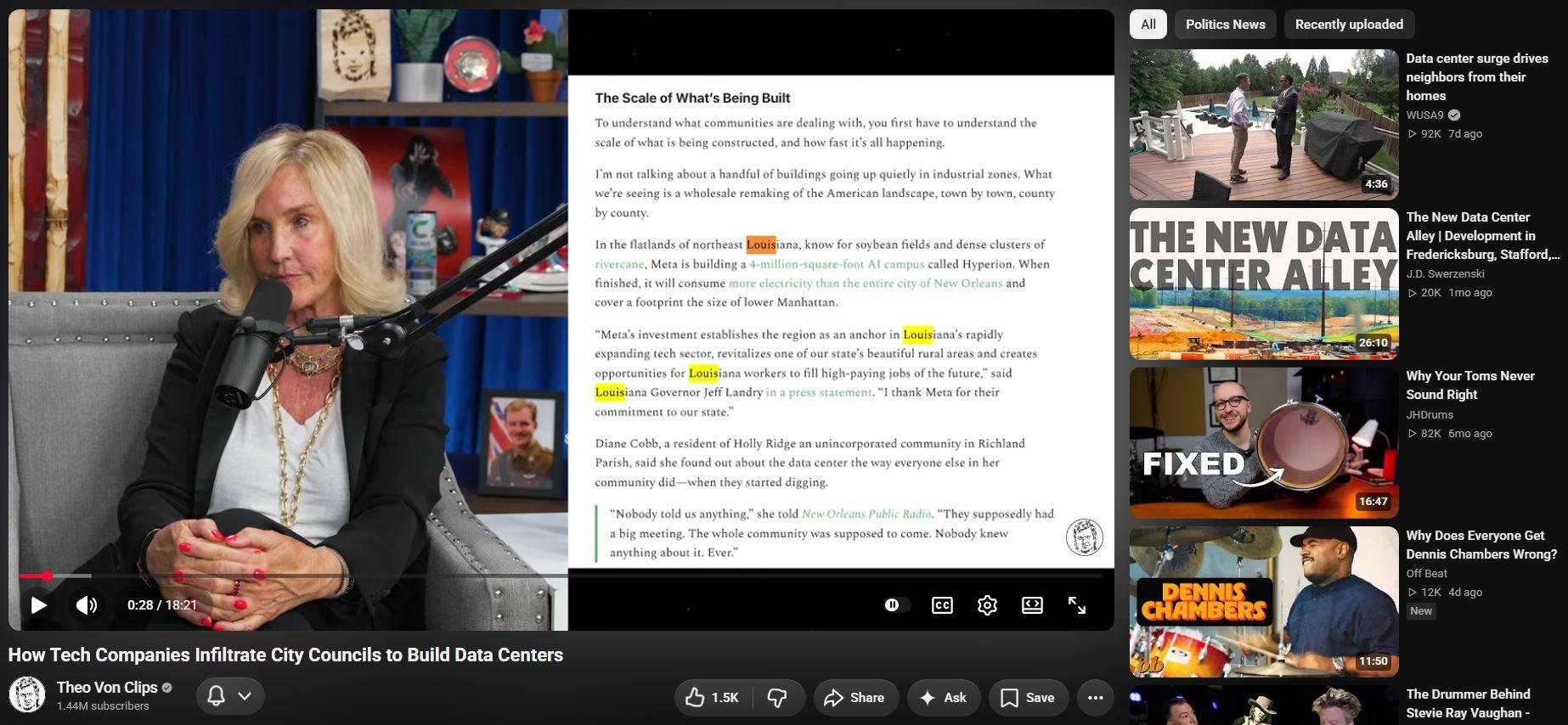Open video settings gear
This screenshot has width=1568, height=725.
[987, 605]
